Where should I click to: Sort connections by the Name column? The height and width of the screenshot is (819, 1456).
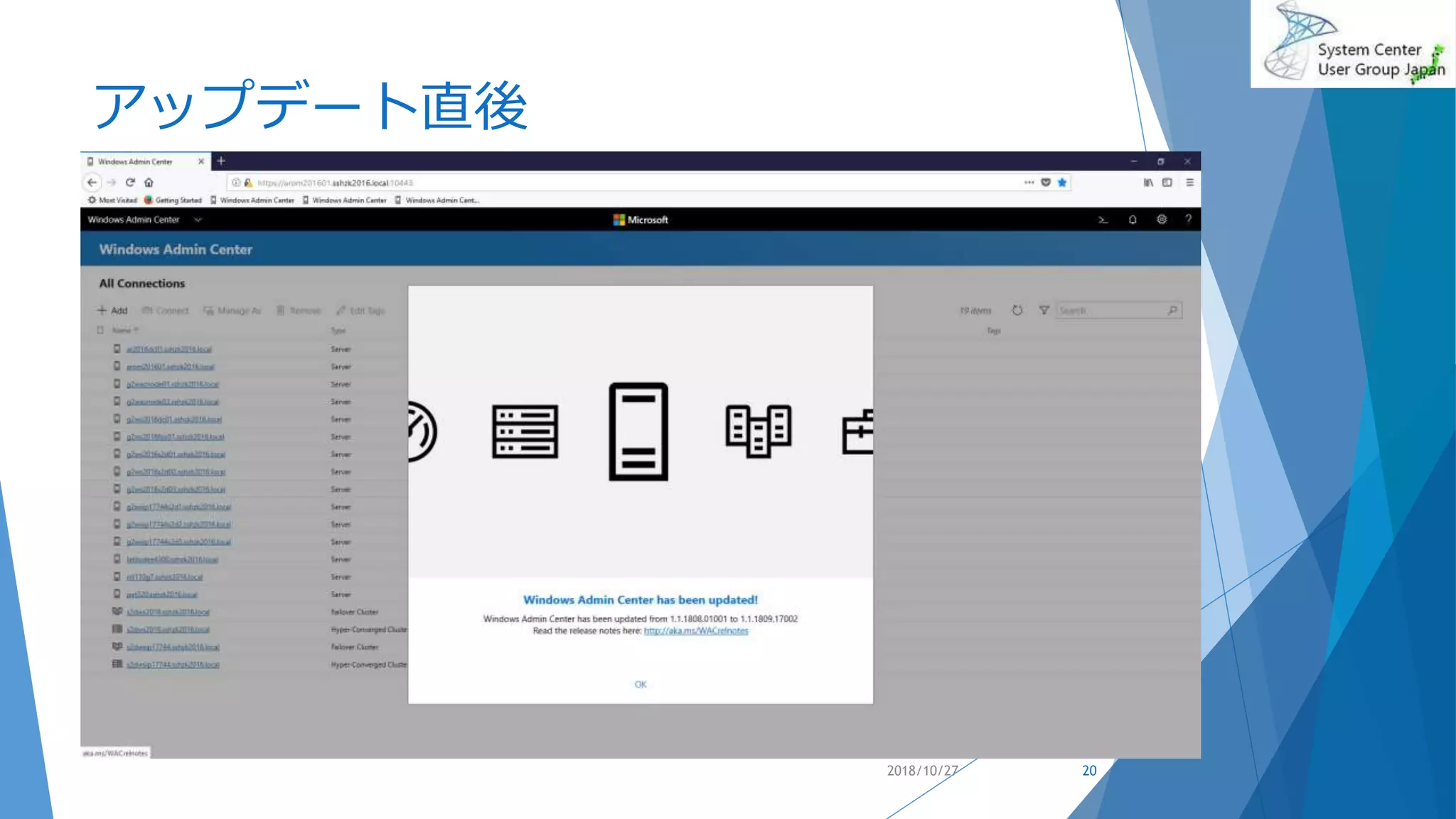(x=124, y=331)
